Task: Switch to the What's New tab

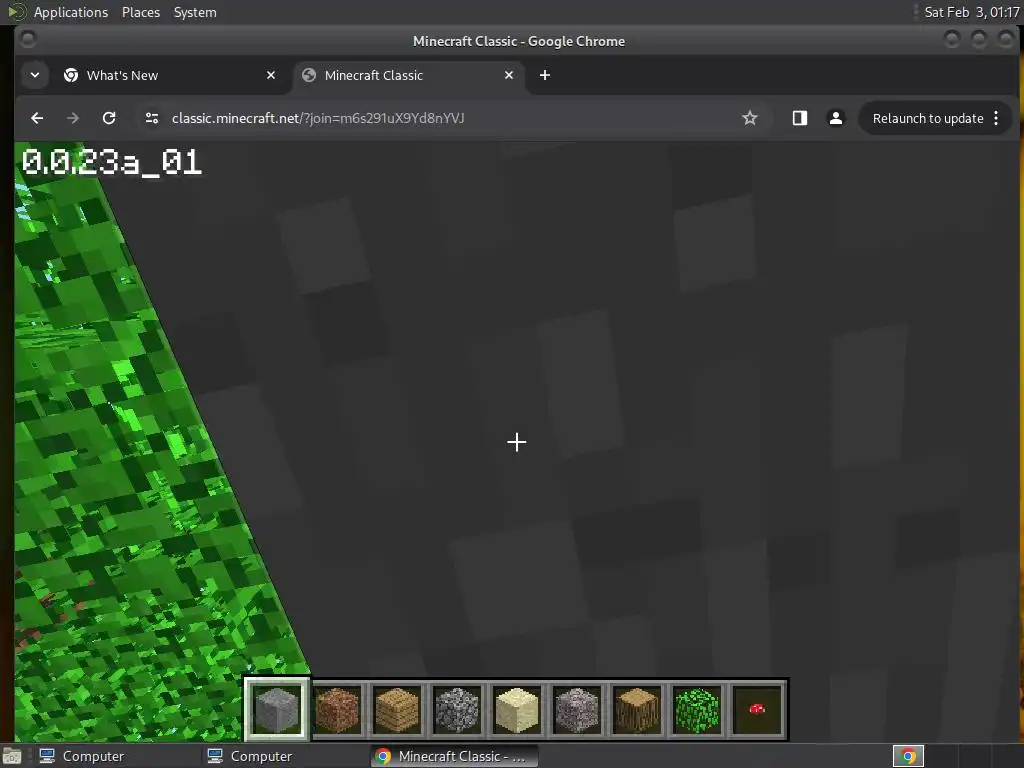Action: pyautogui.click(x=170, y=75)
